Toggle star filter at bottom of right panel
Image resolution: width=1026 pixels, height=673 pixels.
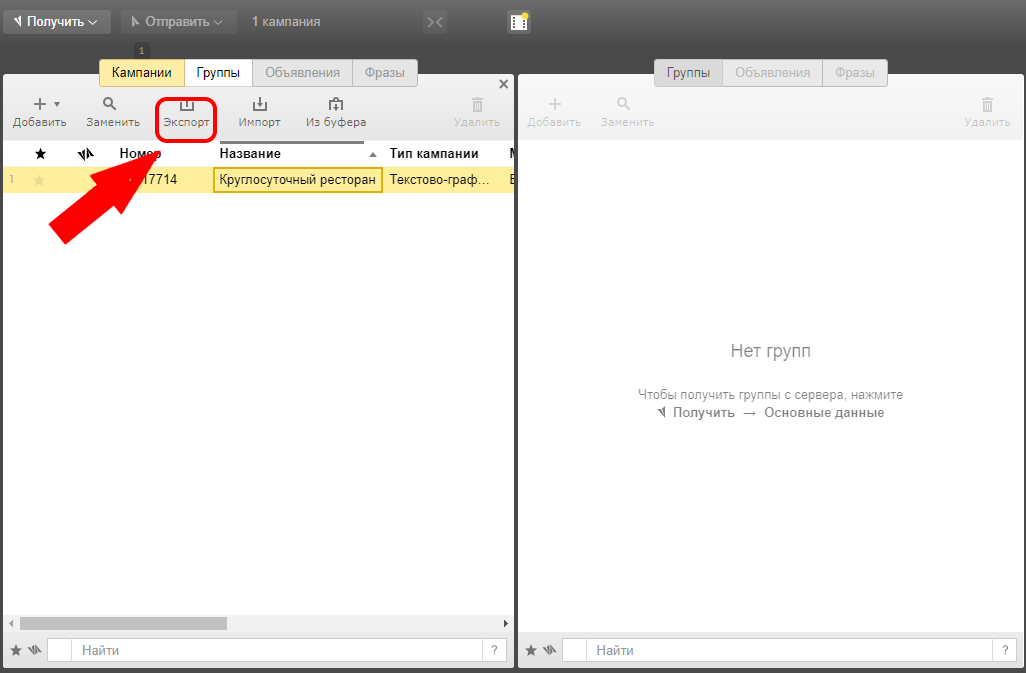(x=531, y=650)
